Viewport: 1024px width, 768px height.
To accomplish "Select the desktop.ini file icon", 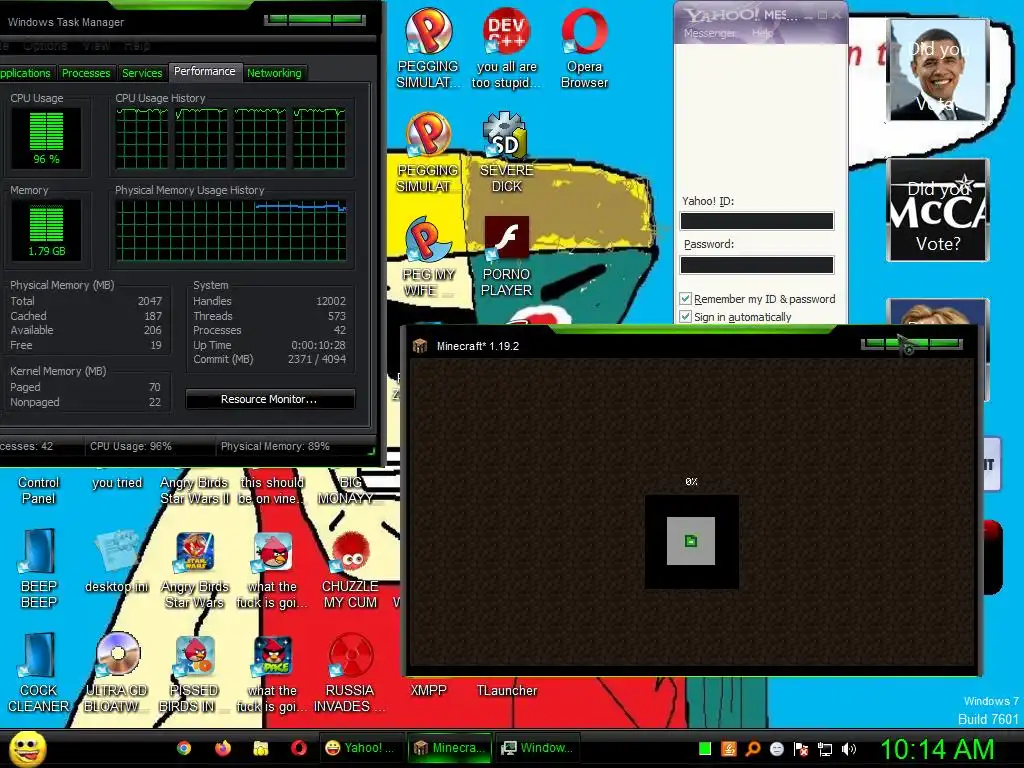I will tap(118, 552).
